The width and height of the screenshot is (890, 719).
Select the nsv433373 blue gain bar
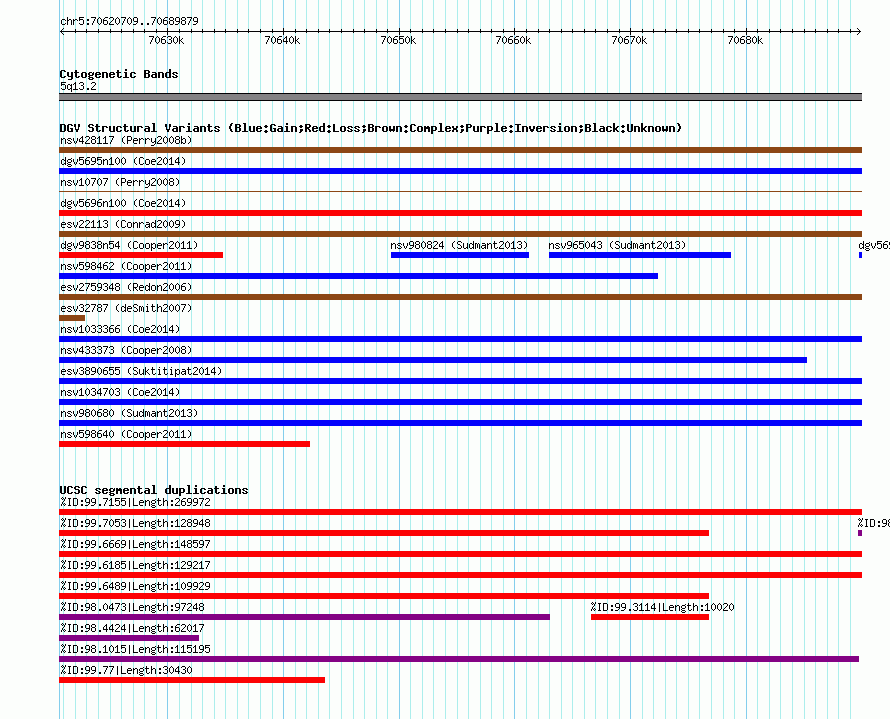433,360
